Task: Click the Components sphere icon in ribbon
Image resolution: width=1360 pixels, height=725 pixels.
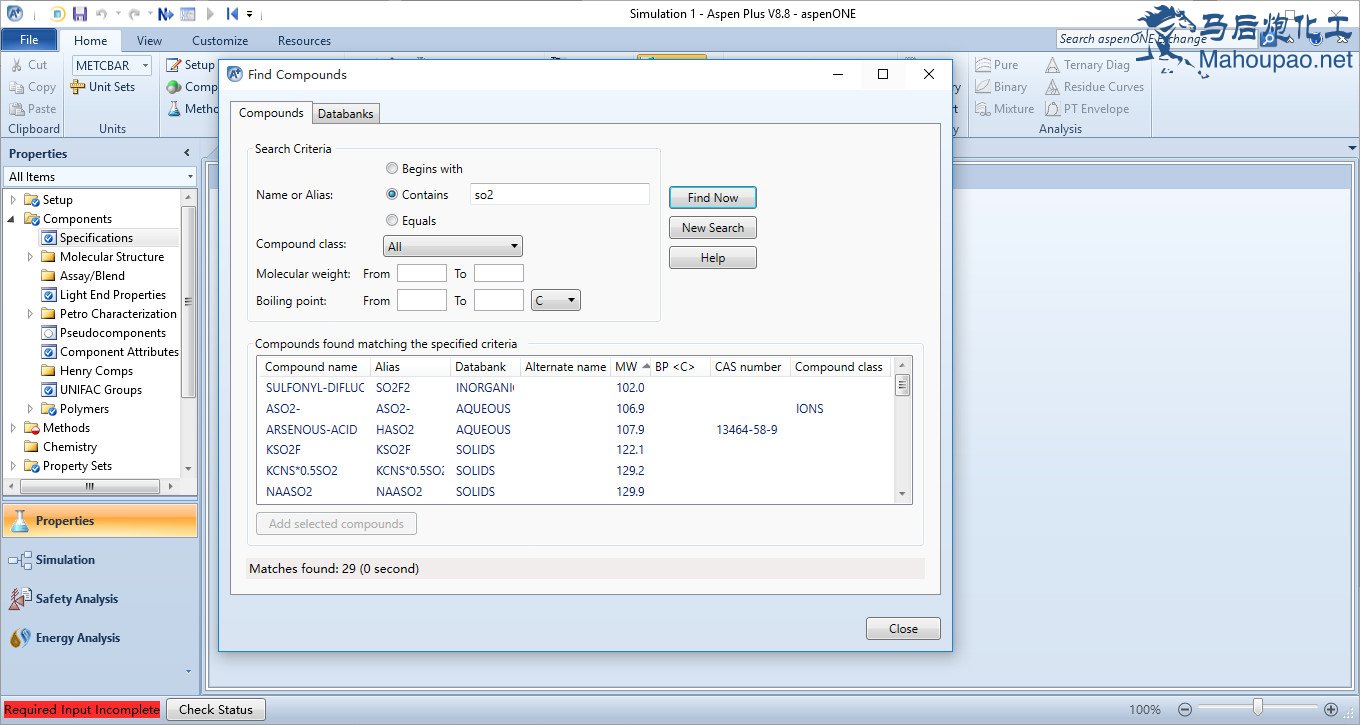Action: [x=174, y=87]
